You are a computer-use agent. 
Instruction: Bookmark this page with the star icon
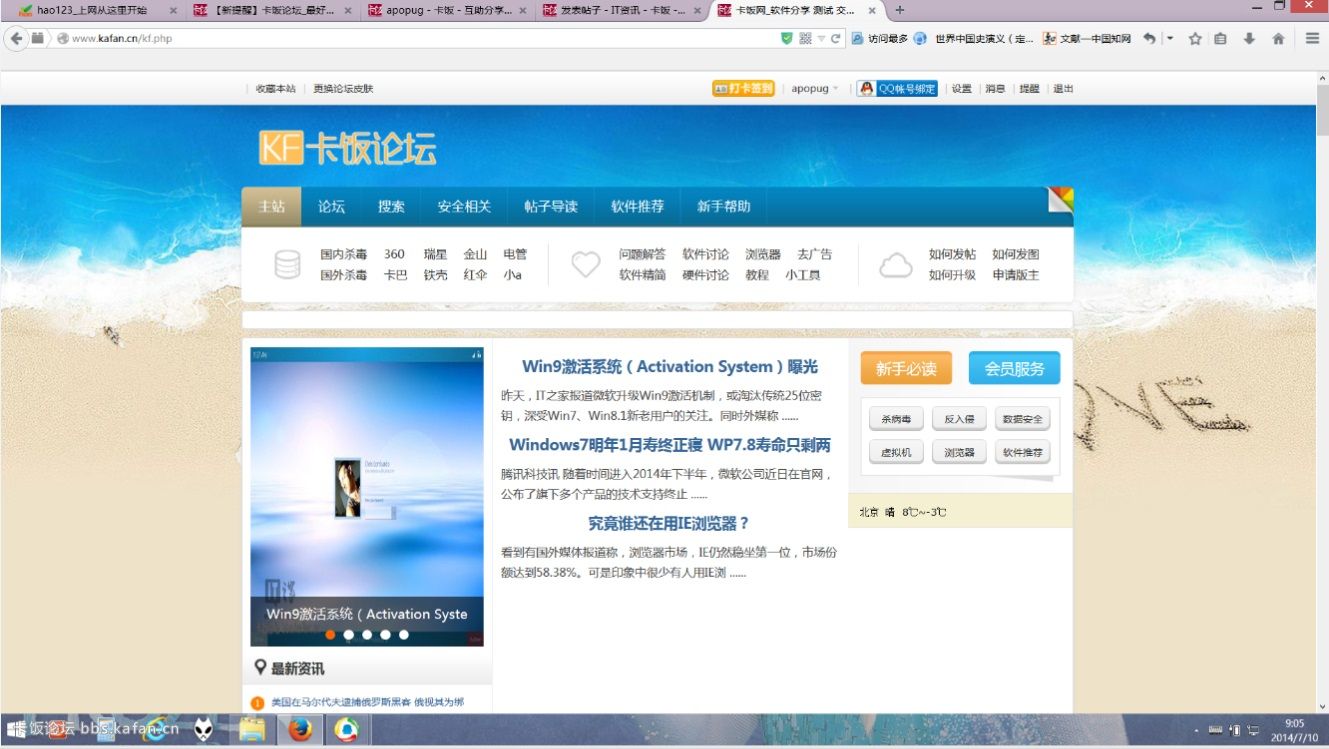coord(1194,39)
